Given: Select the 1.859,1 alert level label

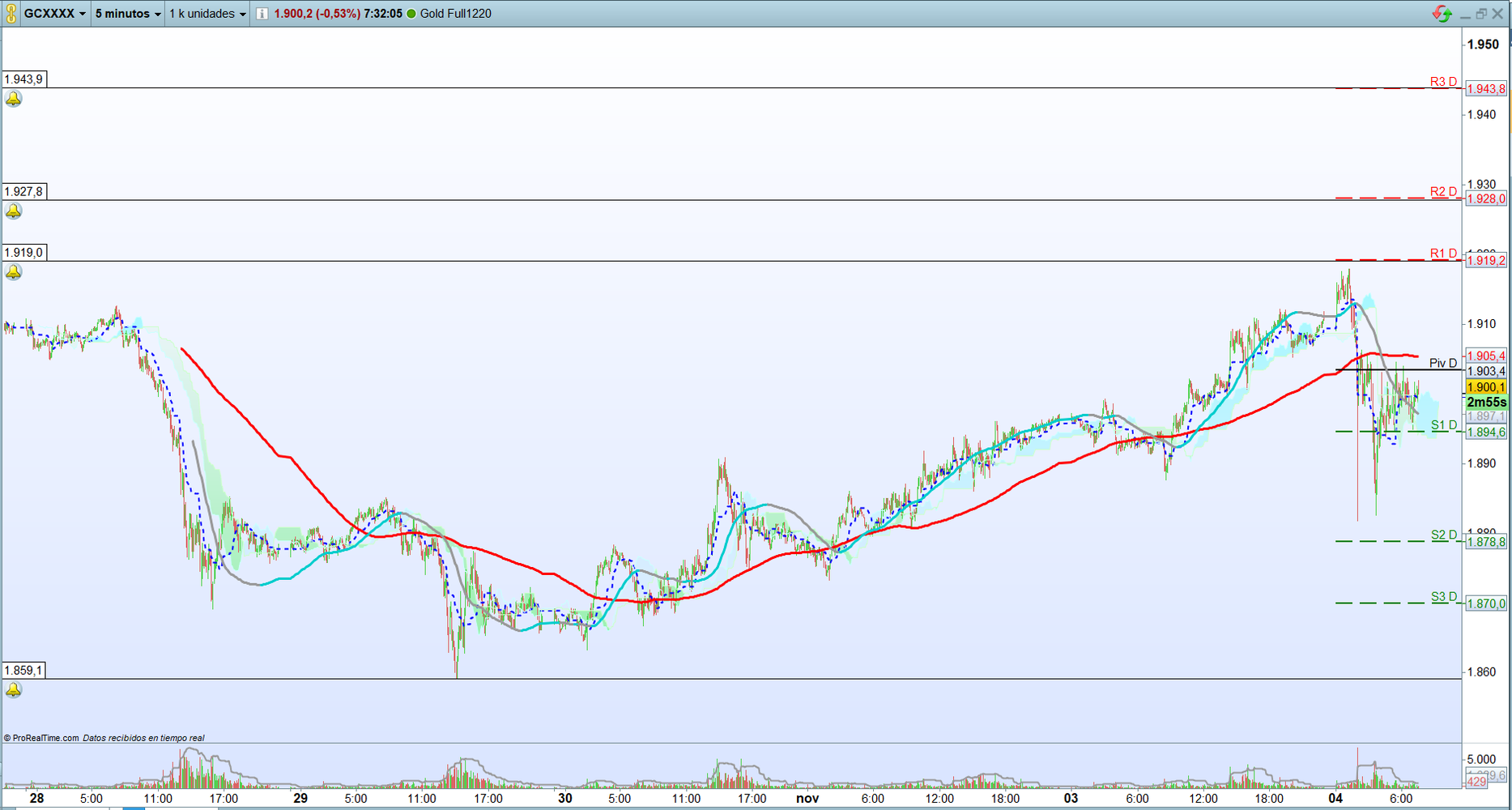Looking at the screenshot, I should (24, 671).
